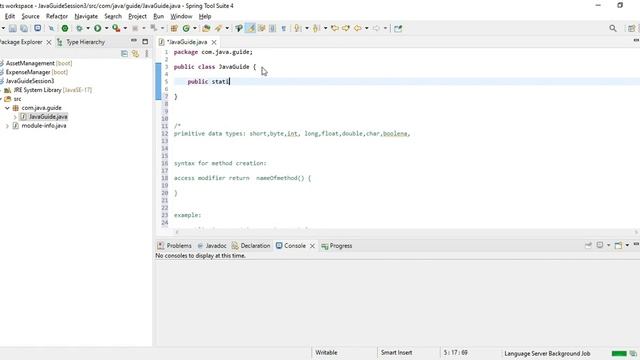This screenshot has height=360, width=640.
Task: Click the Display Selected Console icon
Action: 600,245
